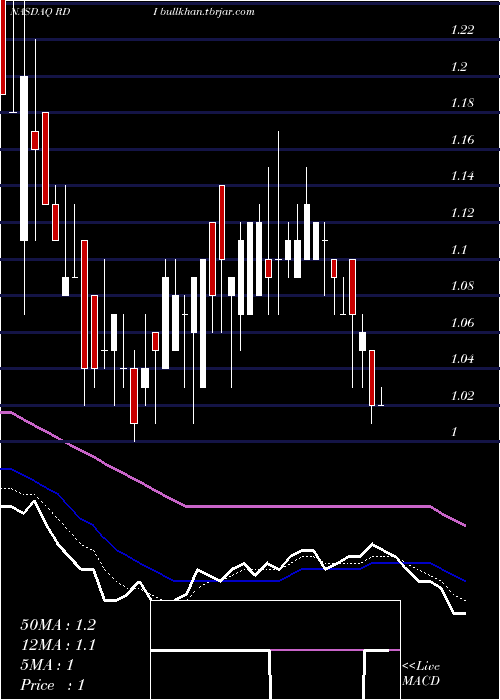Click the 50MA : 1.2 legend entry
Viewport: 500px width, 700px height.
point(58,625)
